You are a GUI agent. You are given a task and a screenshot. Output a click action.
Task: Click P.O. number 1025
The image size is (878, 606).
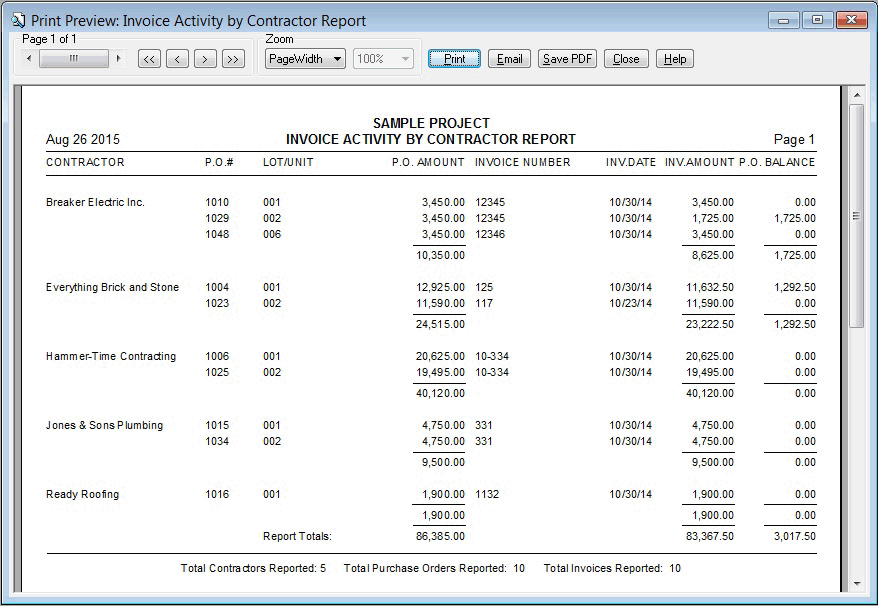217,372
